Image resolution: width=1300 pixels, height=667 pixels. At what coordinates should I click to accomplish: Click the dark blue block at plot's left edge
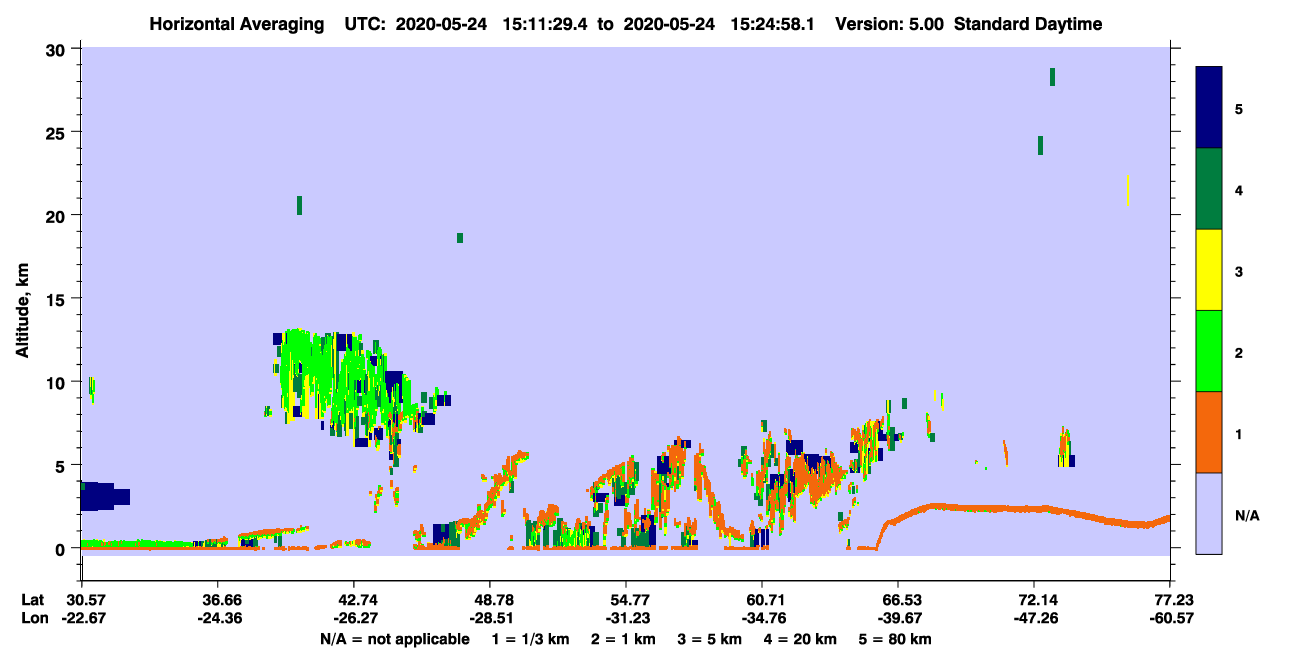click(103, 495)
